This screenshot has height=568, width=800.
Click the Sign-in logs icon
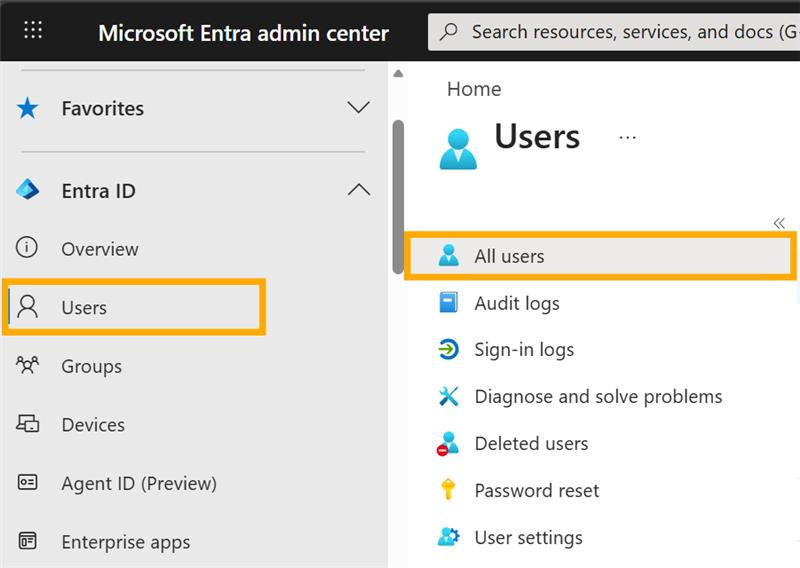[x=449, y=350]
